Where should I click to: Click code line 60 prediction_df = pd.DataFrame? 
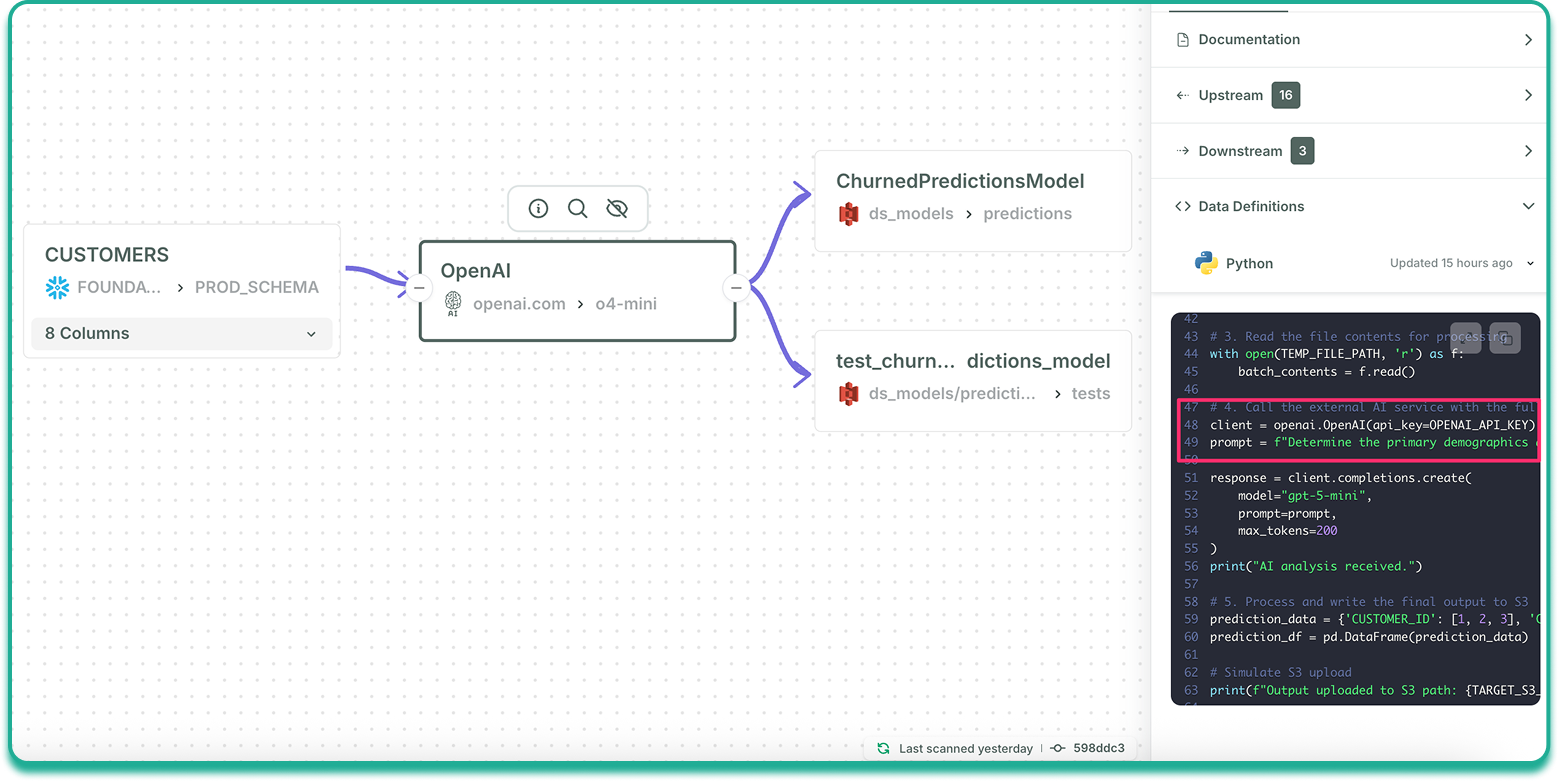tap(1369, 637)
